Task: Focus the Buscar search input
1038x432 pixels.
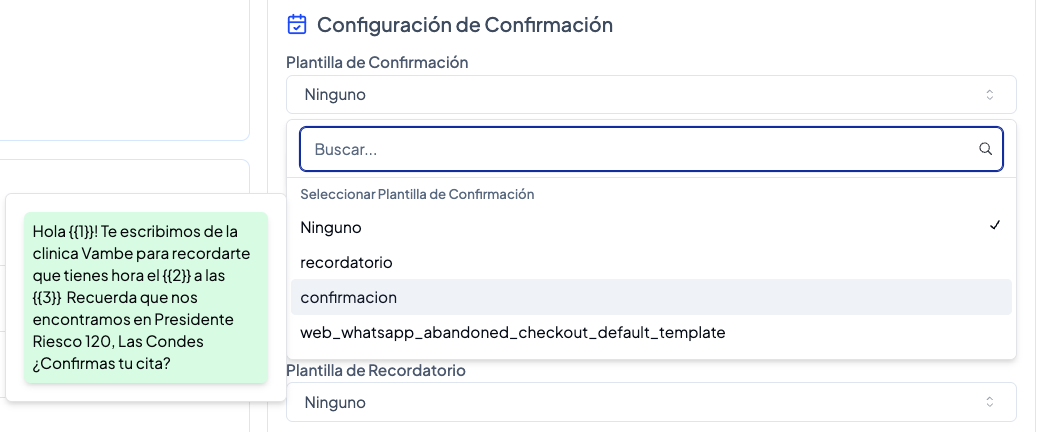Action: pyautogui.click(x=640, y=149)
